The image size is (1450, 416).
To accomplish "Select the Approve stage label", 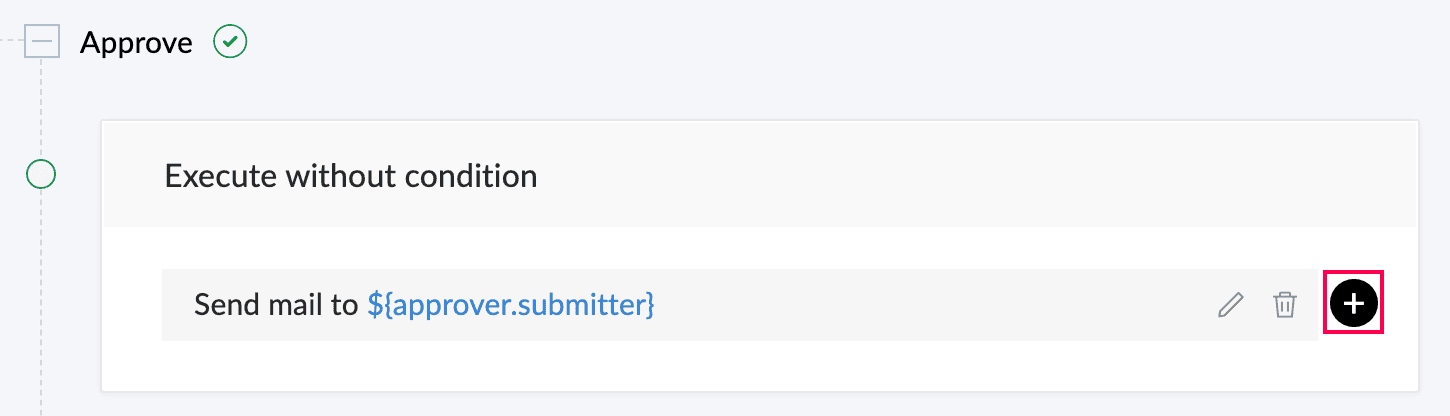I will [x=136, y=44].
